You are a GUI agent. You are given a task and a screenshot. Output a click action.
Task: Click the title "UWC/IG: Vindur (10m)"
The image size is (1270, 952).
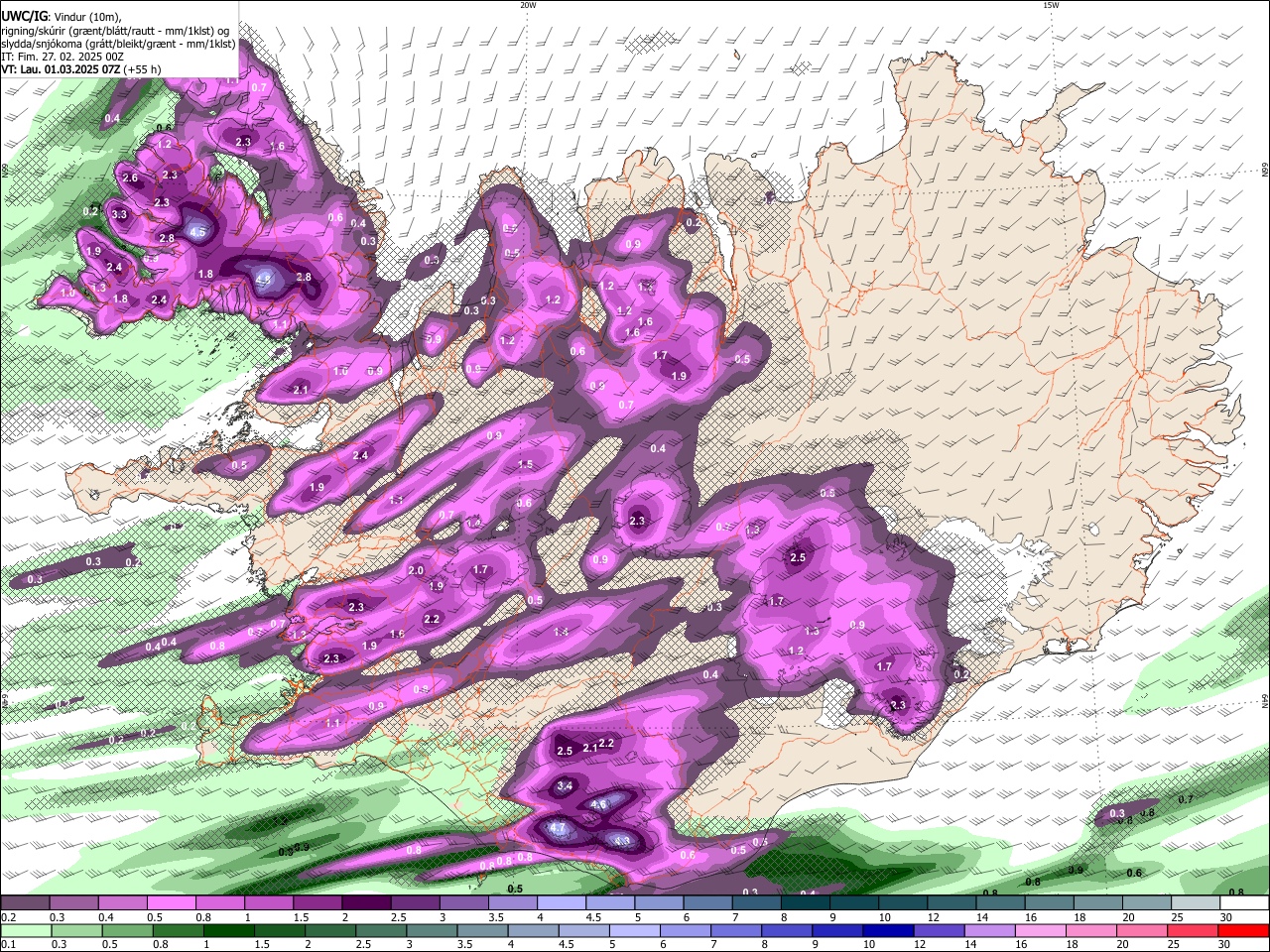click(62, 16)
